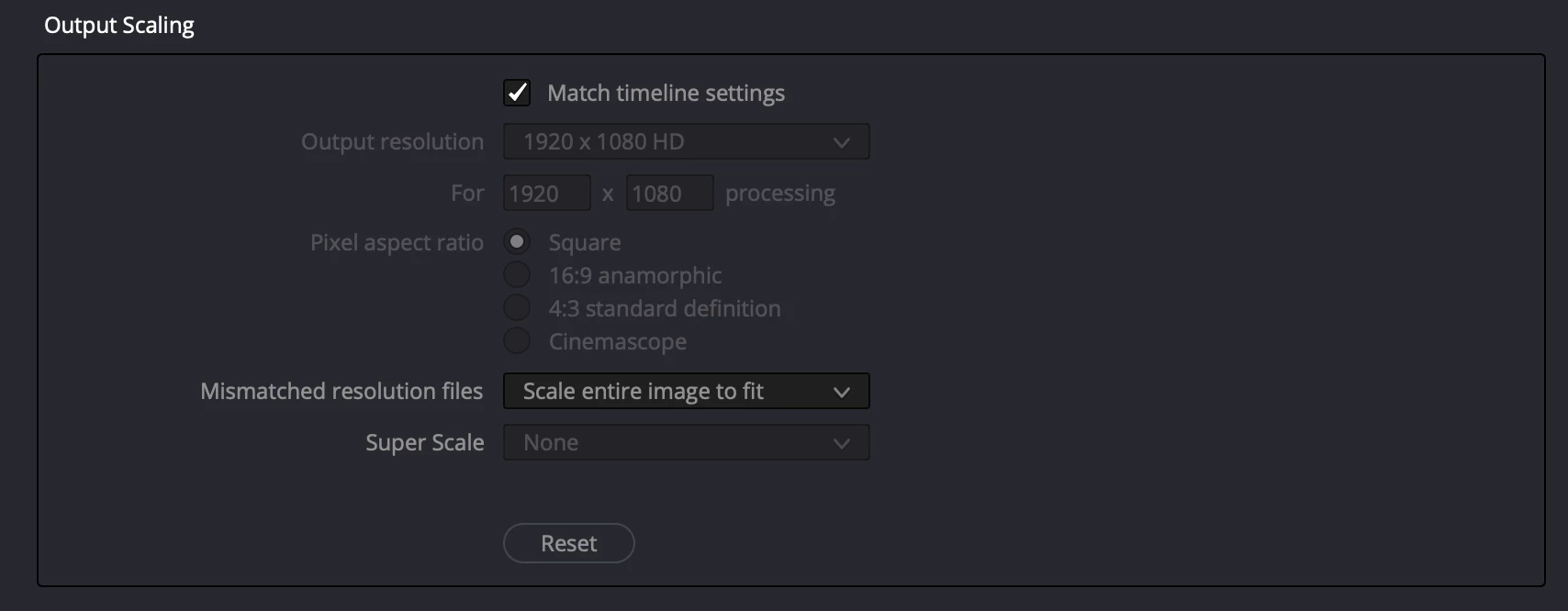Click the 1920 width input field
Viewport: 1568px width, 611px height.
pyautogui.click(x=546, y=194)
